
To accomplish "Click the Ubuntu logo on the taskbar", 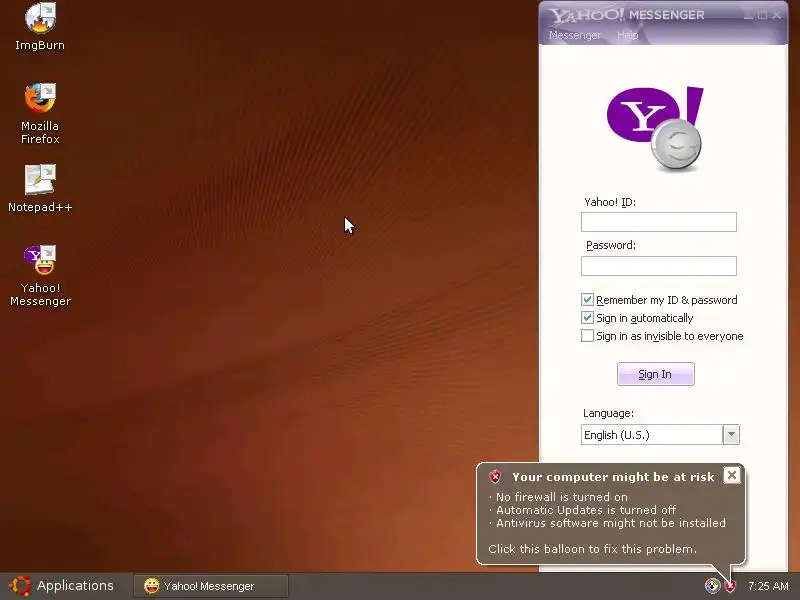I will 20,586.
